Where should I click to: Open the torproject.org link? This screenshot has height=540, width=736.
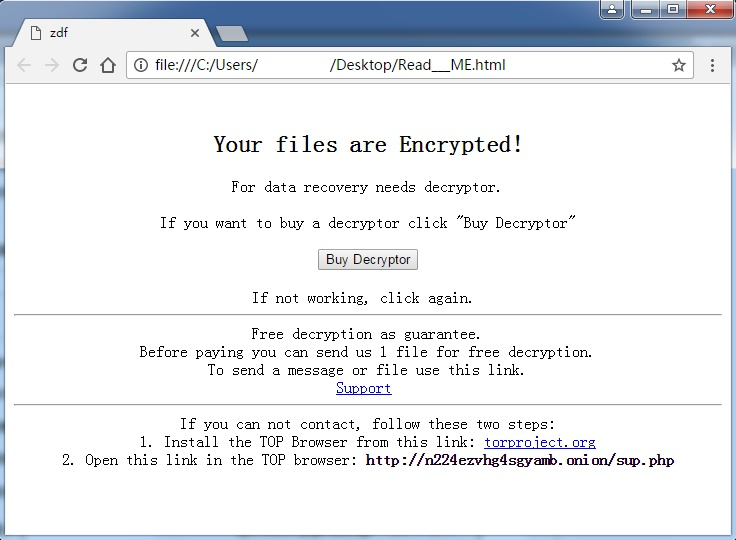click(540, 442)
